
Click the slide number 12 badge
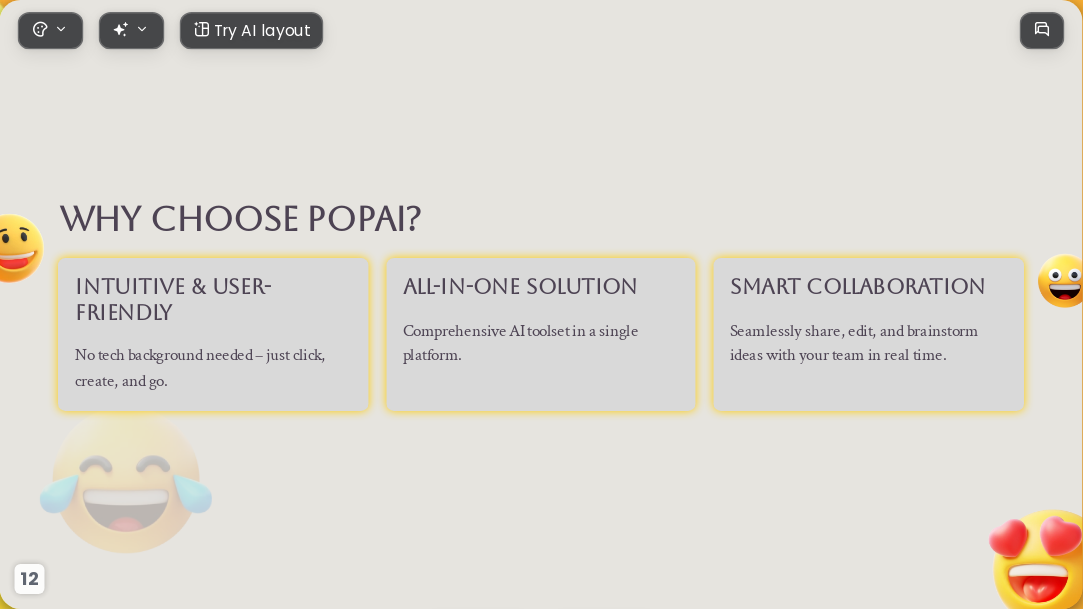[29, 579]
